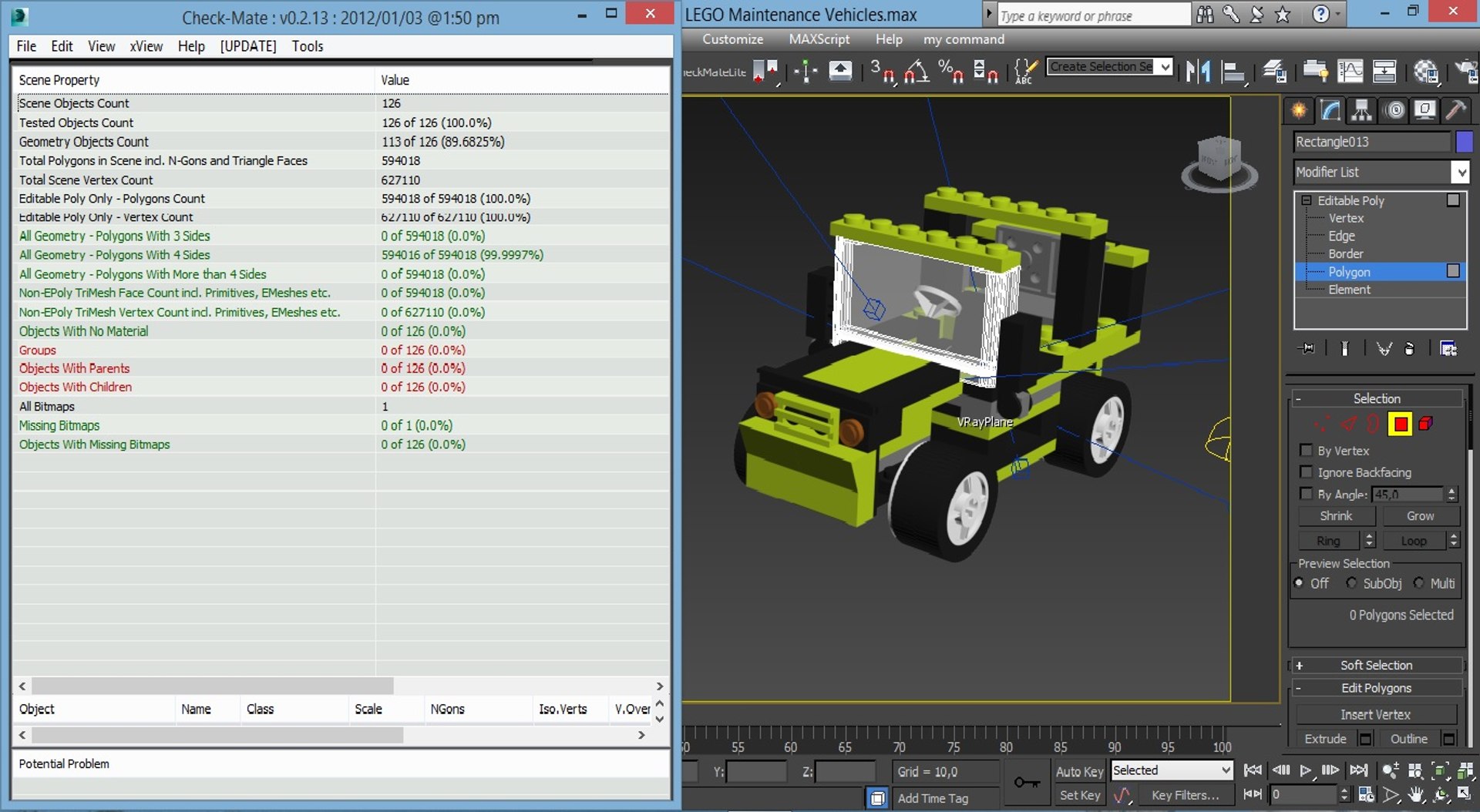
Task: Open Configure Modifier Sets icon
Action: click(1448, 349)
